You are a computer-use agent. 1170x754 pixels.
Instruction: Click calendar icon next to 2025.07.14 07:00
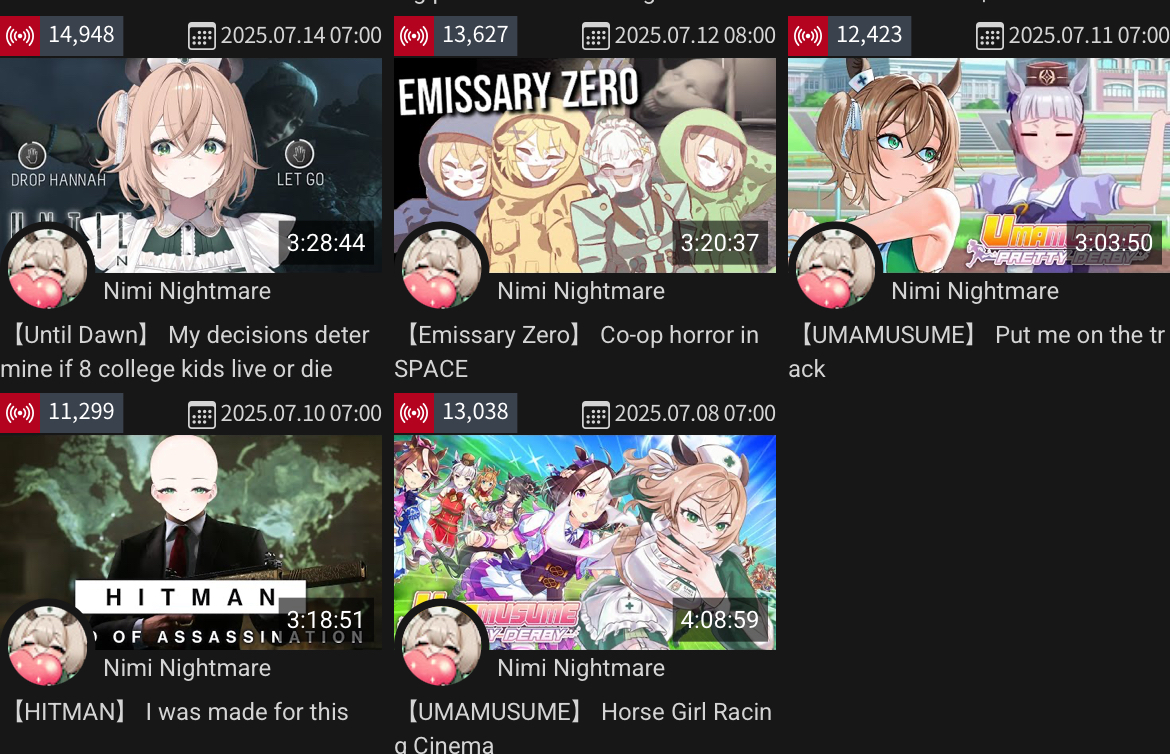coord(201,37)
